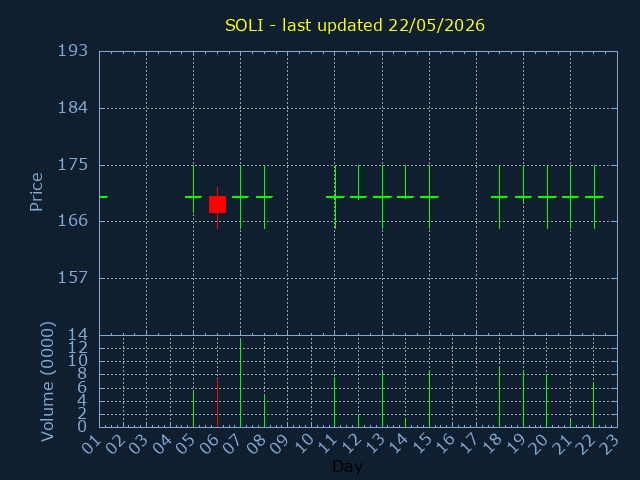Select the green candlestick on day 18
Viewport: 640px width, 480px height.
pos(500,197)
